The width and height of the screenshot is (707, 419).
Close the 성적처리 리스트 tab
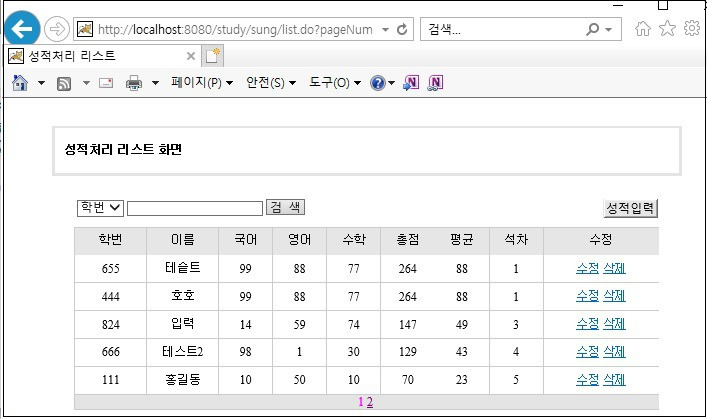[191, 56]
